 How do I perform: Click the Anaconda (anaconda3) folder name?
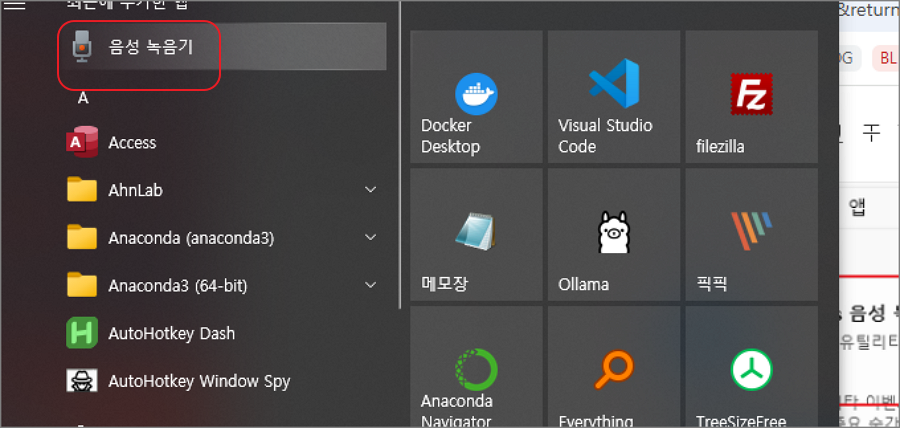click(x=191, y=238)
